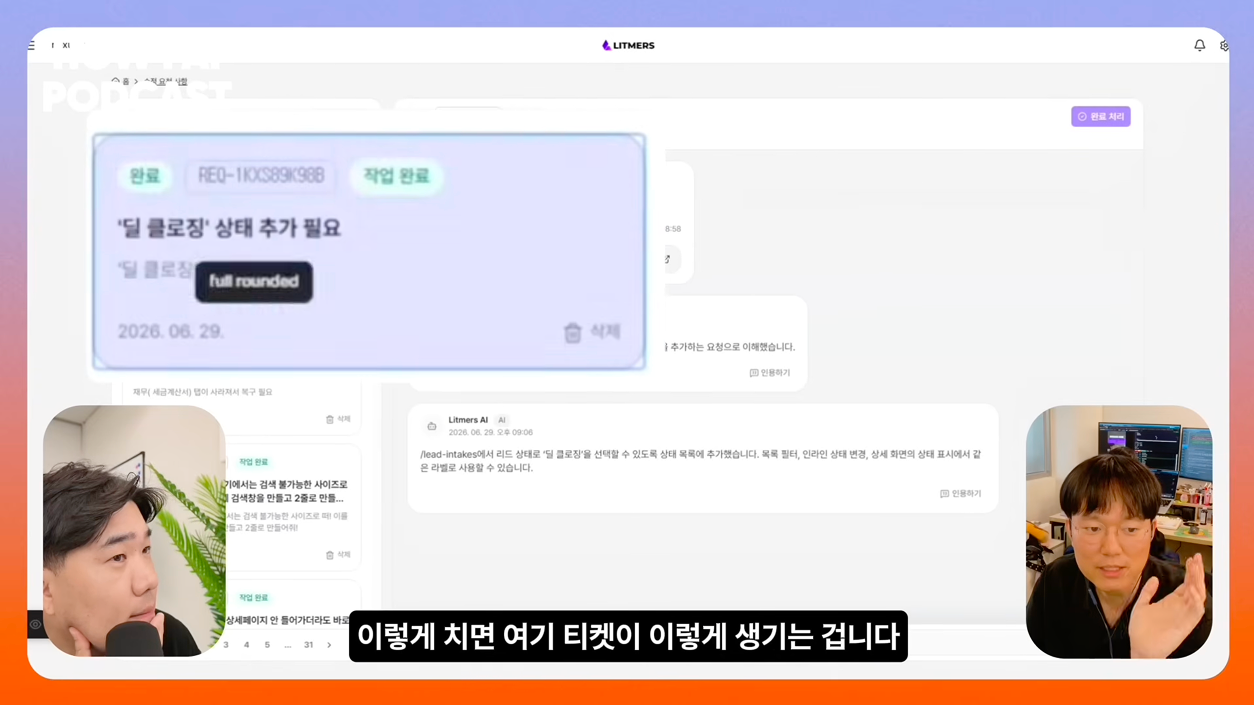
Task: Open the settings gear in the header
Action: [x=1224, y=45]
